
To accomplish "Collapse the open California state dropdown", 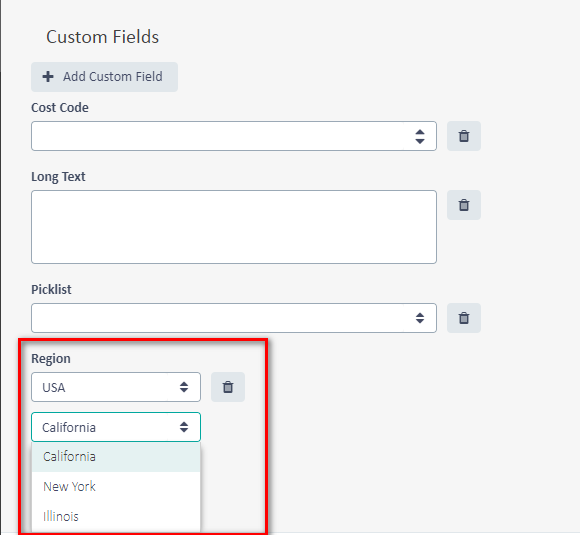I will coord(116,427).
